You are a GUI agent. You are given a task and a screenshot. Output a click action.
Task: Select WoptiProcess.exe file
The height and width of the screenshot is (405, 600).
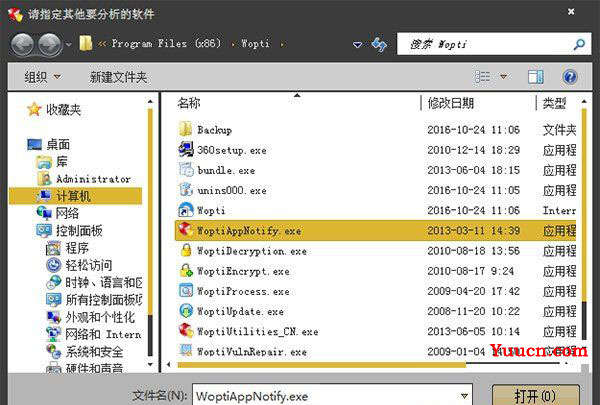tap(243, 291)
